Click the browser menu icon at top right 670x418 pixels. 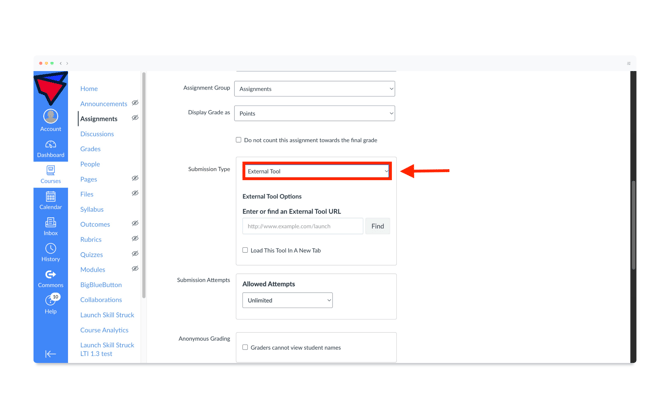click(629, 63)
